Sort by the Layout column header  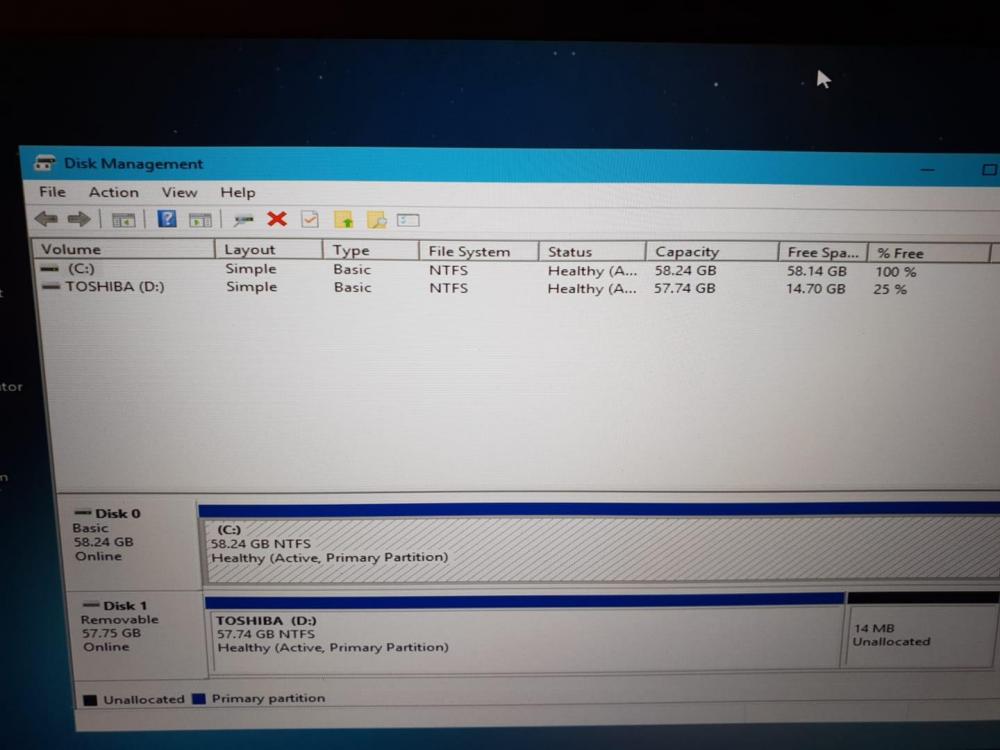pyautogui.click(x=269, y=250)
